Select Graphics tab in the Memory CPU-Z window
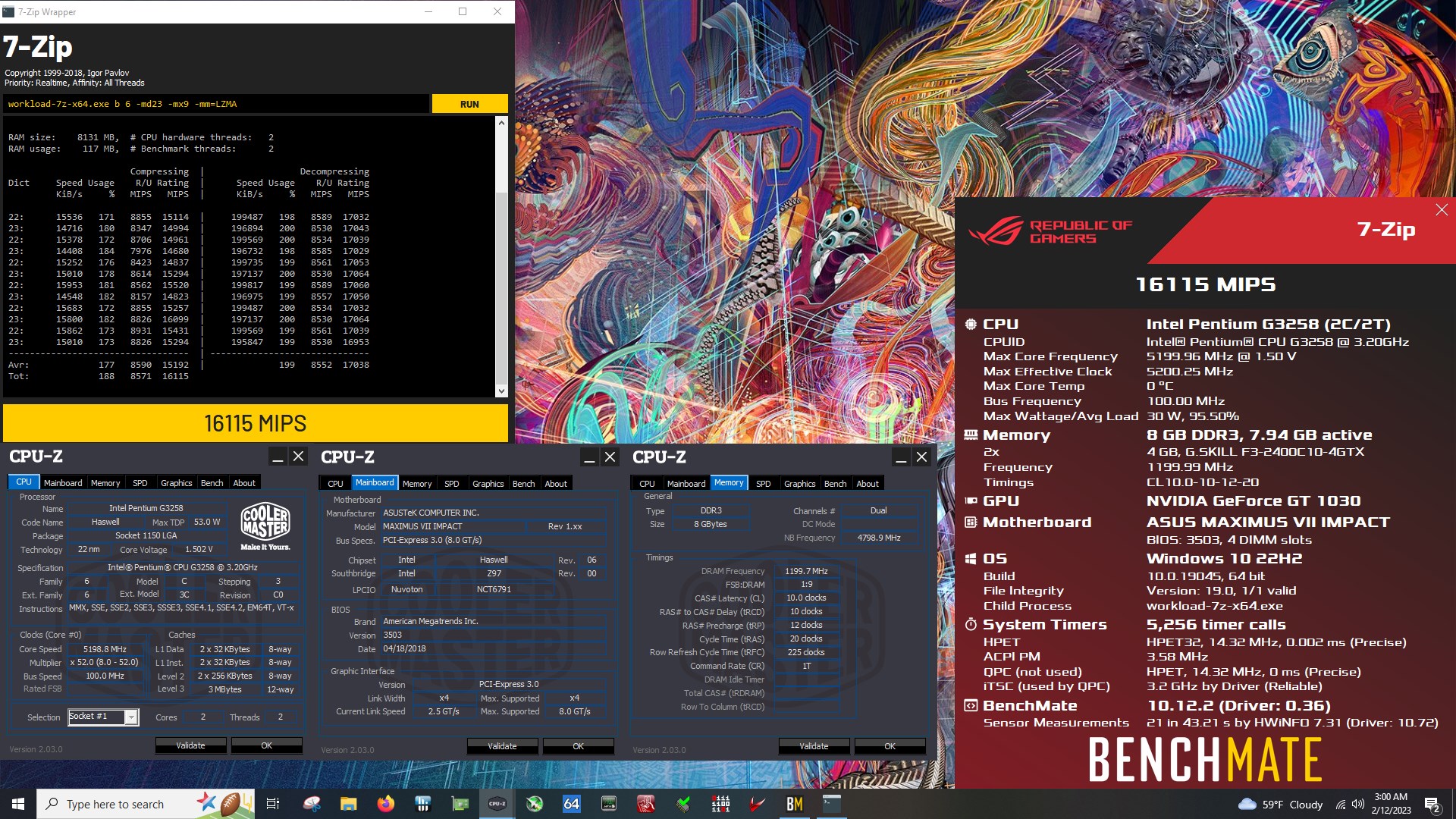 800,483
